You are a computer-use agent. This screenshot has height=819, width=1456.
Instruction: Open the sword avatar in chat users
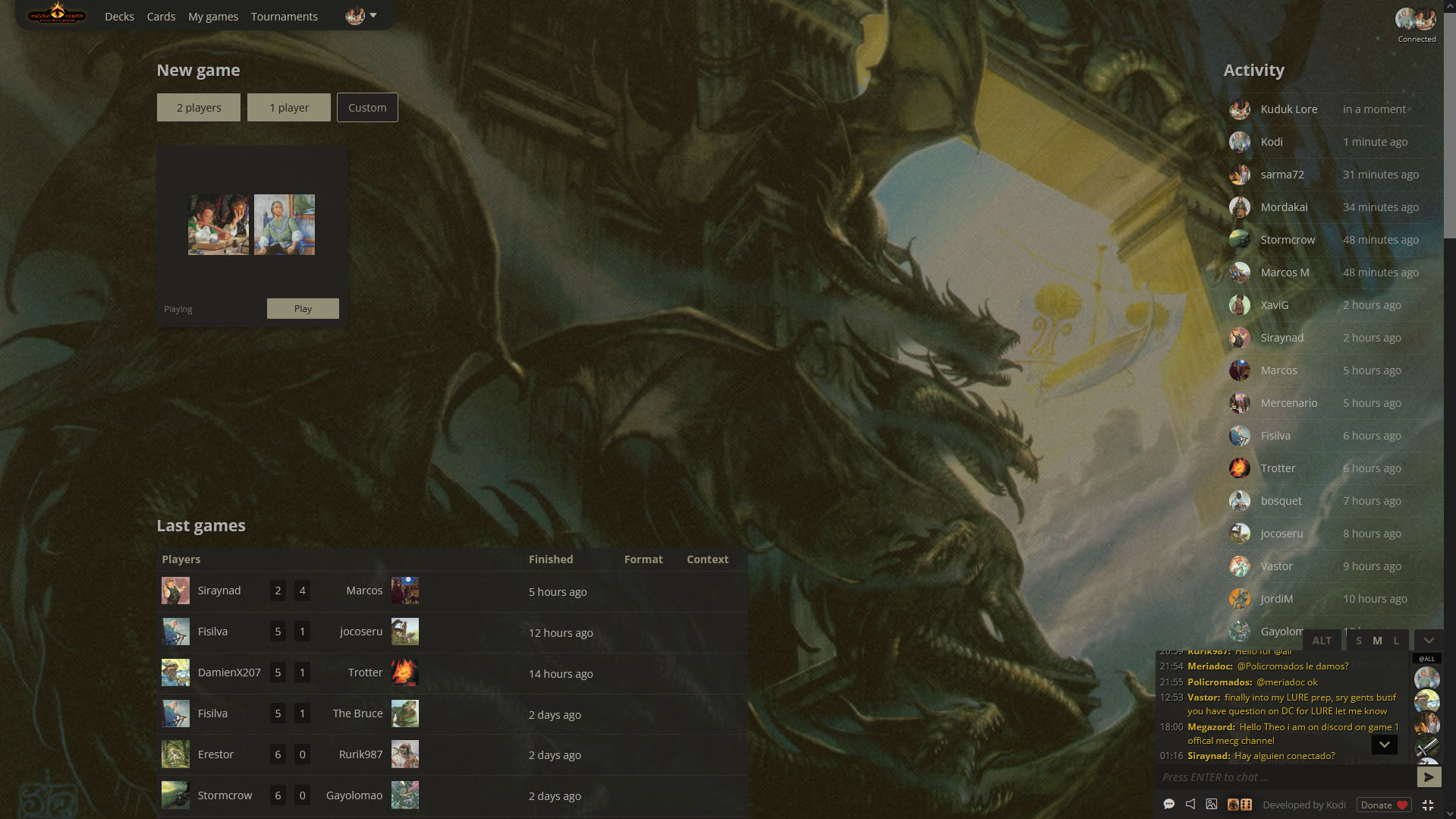[1427, 747]
